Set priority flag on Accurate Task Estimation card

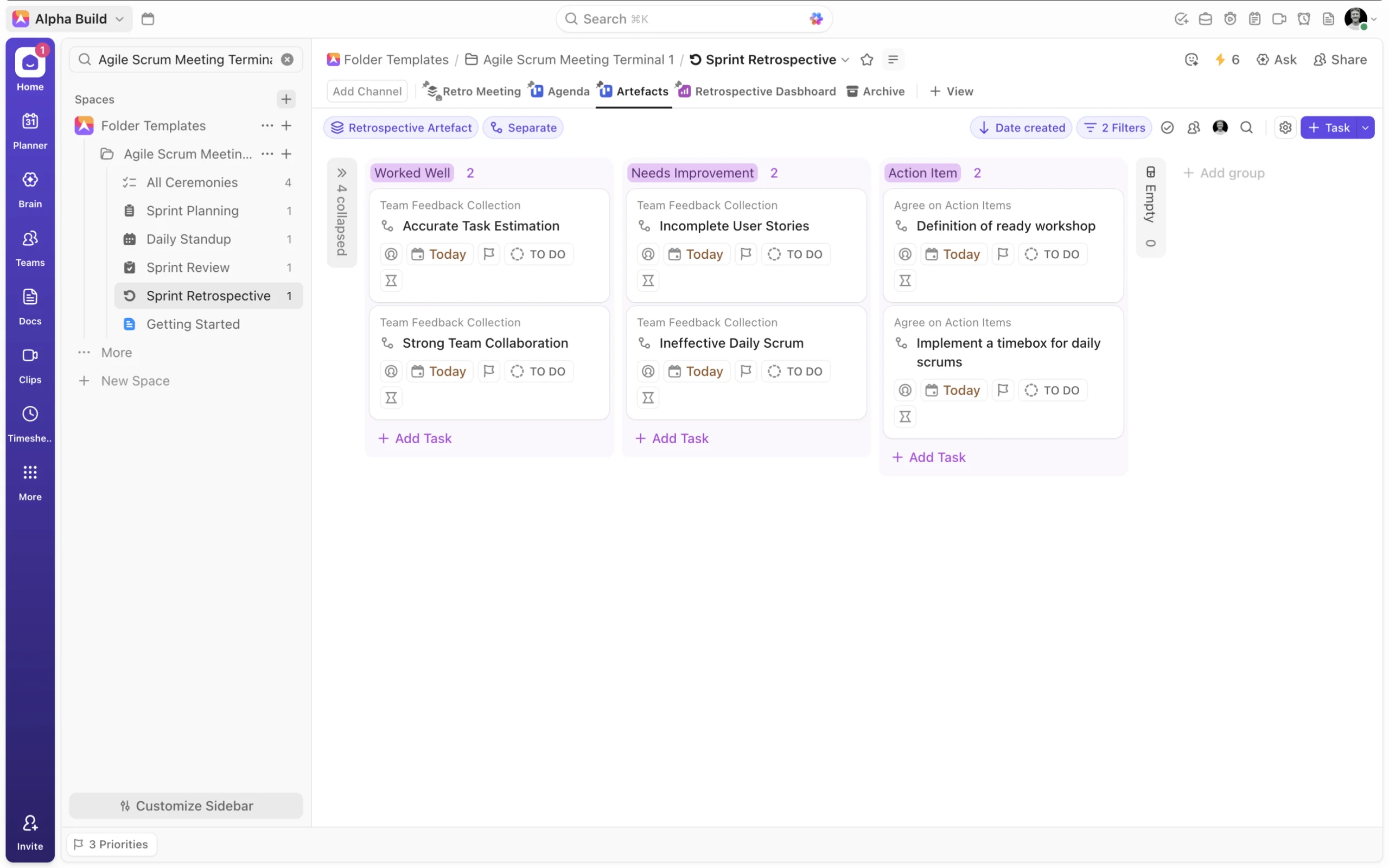click(x=488, y=254)
